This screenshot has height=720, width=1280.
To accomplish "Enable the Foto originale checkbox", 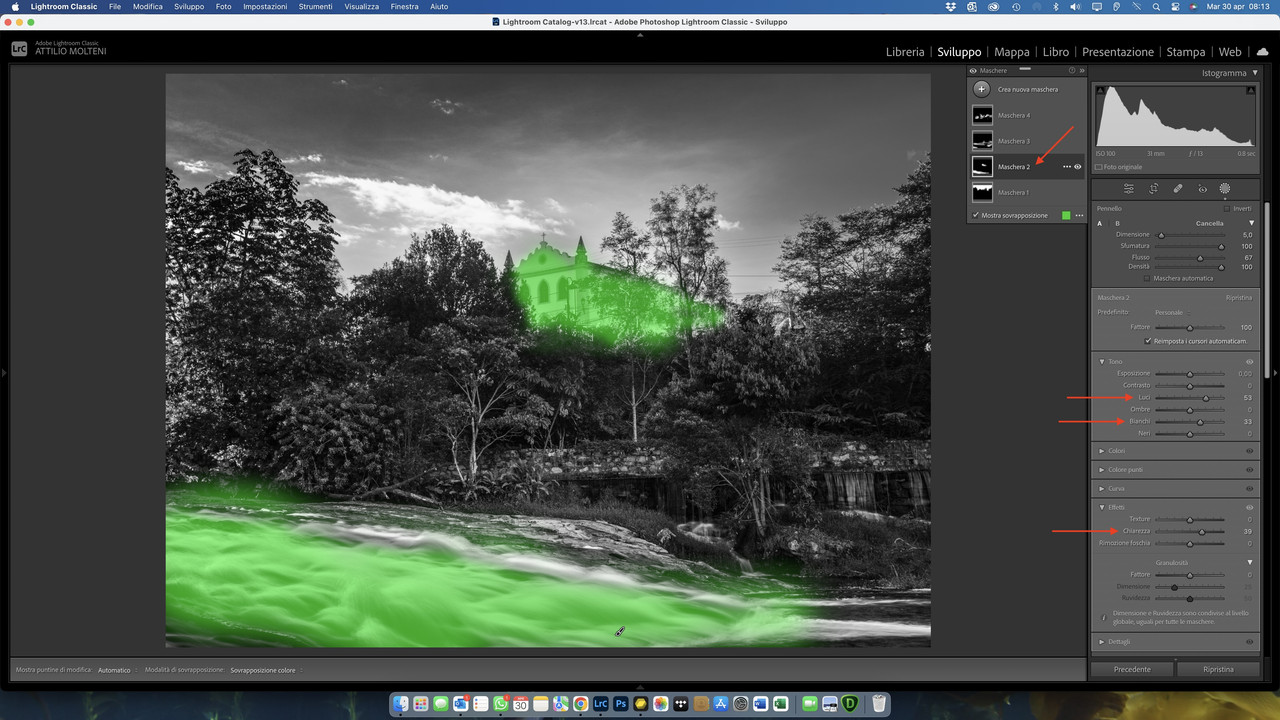I will point(1098,167).
